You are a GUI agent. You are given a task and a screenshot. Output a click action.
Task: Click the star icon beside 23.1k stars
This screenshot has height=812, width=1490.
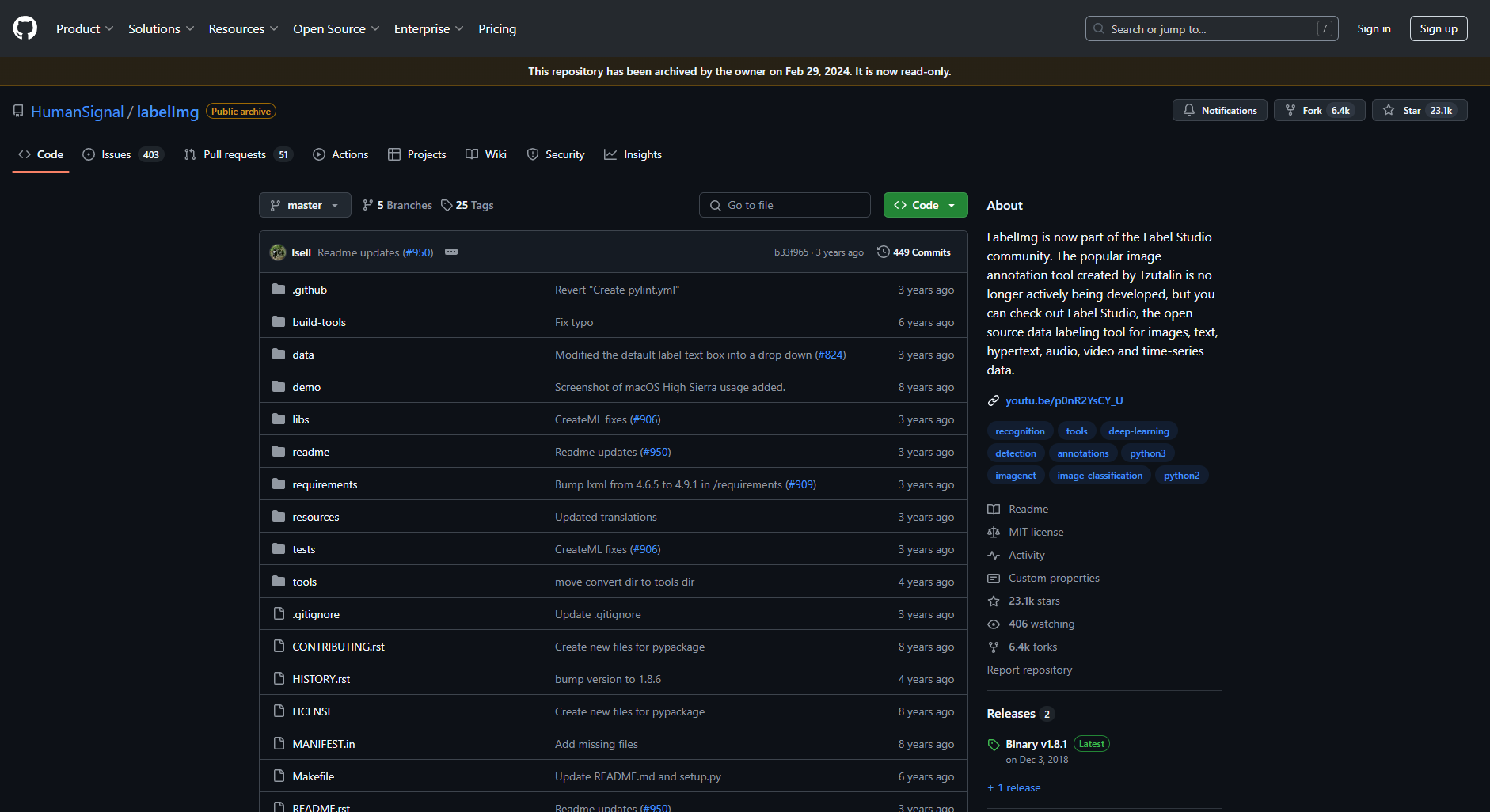point(994,601)
